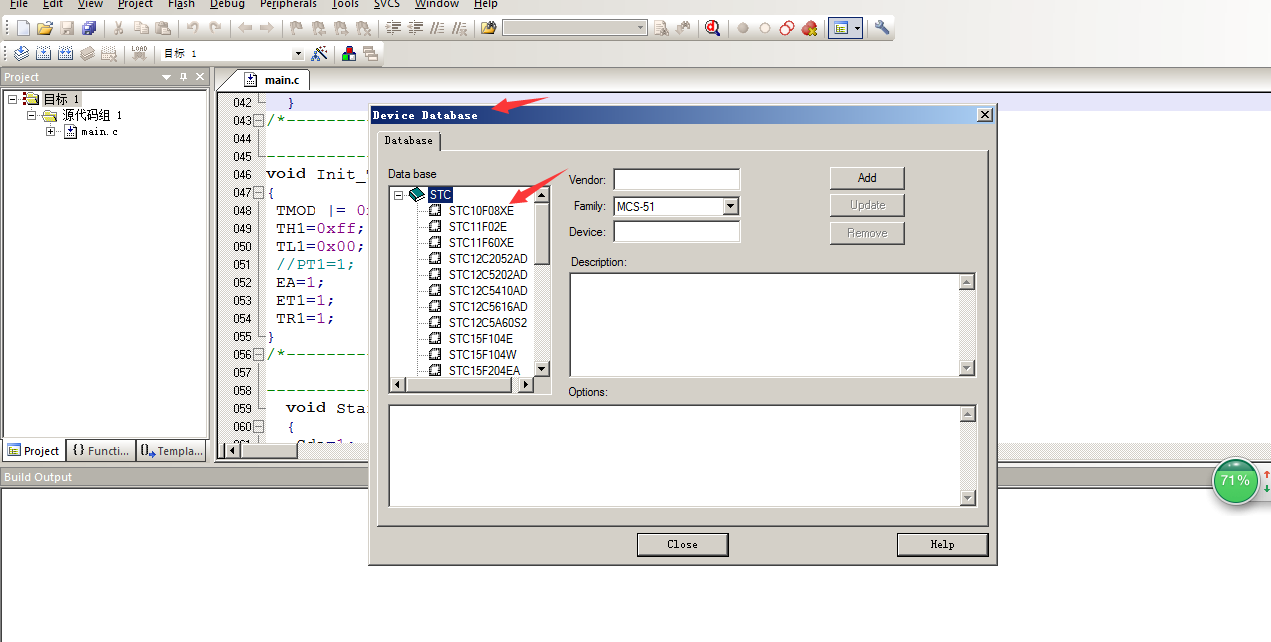The image size is (1271, 642).
Task: Navigate forwards arrow
Action: (266, 28)
